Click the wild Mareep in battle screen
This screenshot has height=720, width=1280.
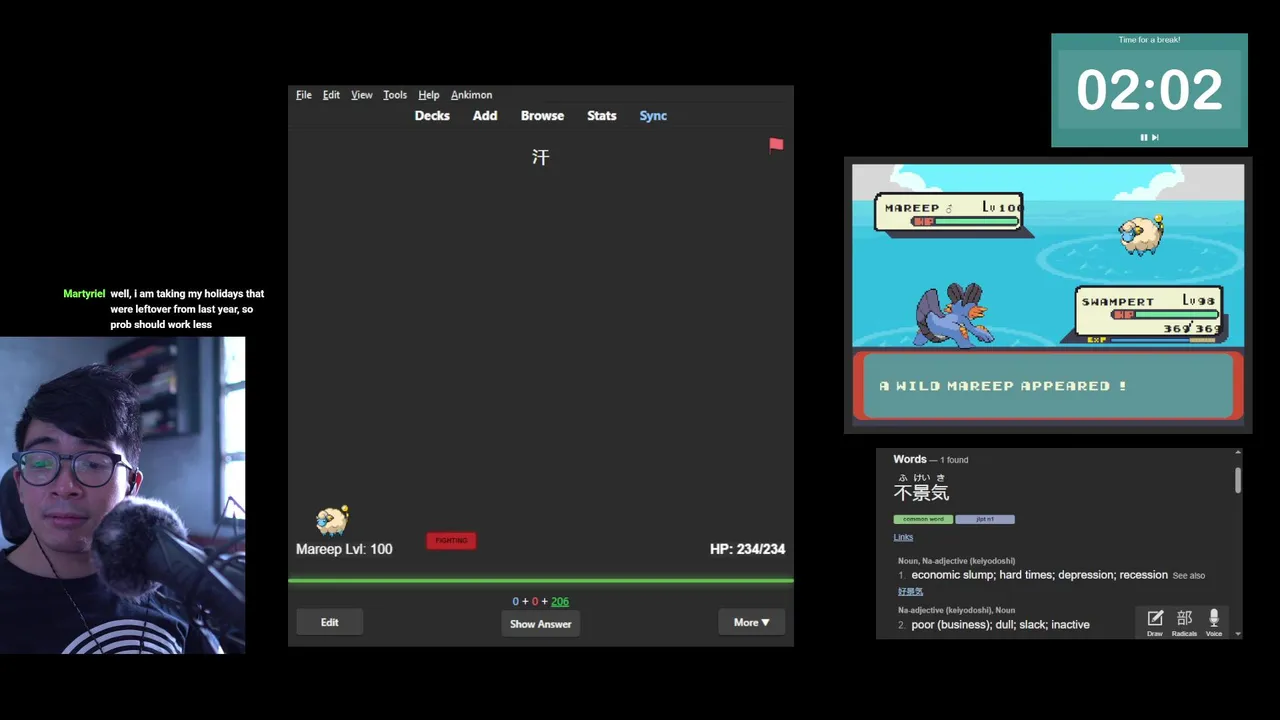(1141, 234)
